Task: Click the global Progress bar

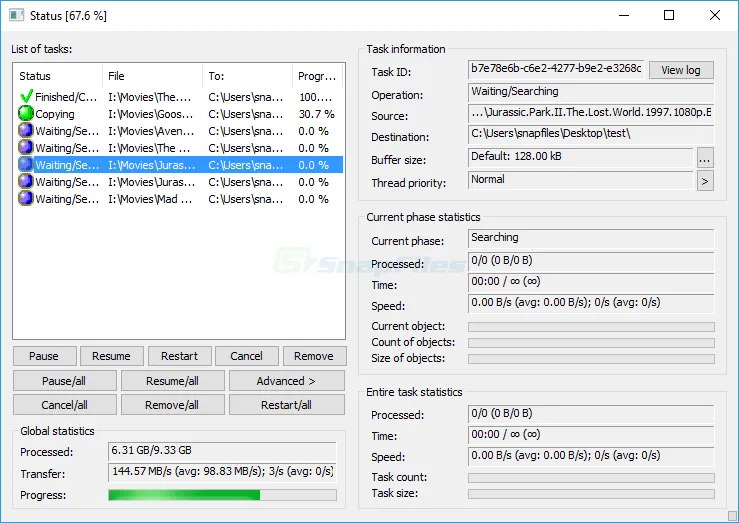Action: pyautogui.click(x=222, y=495)
